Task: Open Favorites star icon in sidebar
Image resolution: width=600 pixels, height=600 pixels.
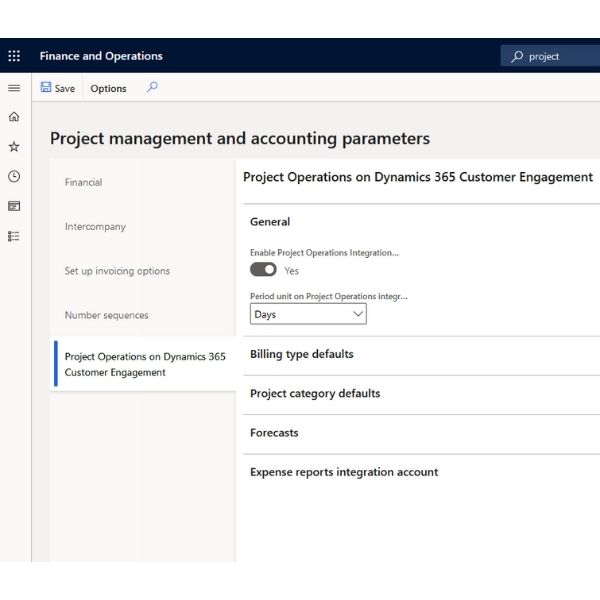Action: [x=14, y=147]
